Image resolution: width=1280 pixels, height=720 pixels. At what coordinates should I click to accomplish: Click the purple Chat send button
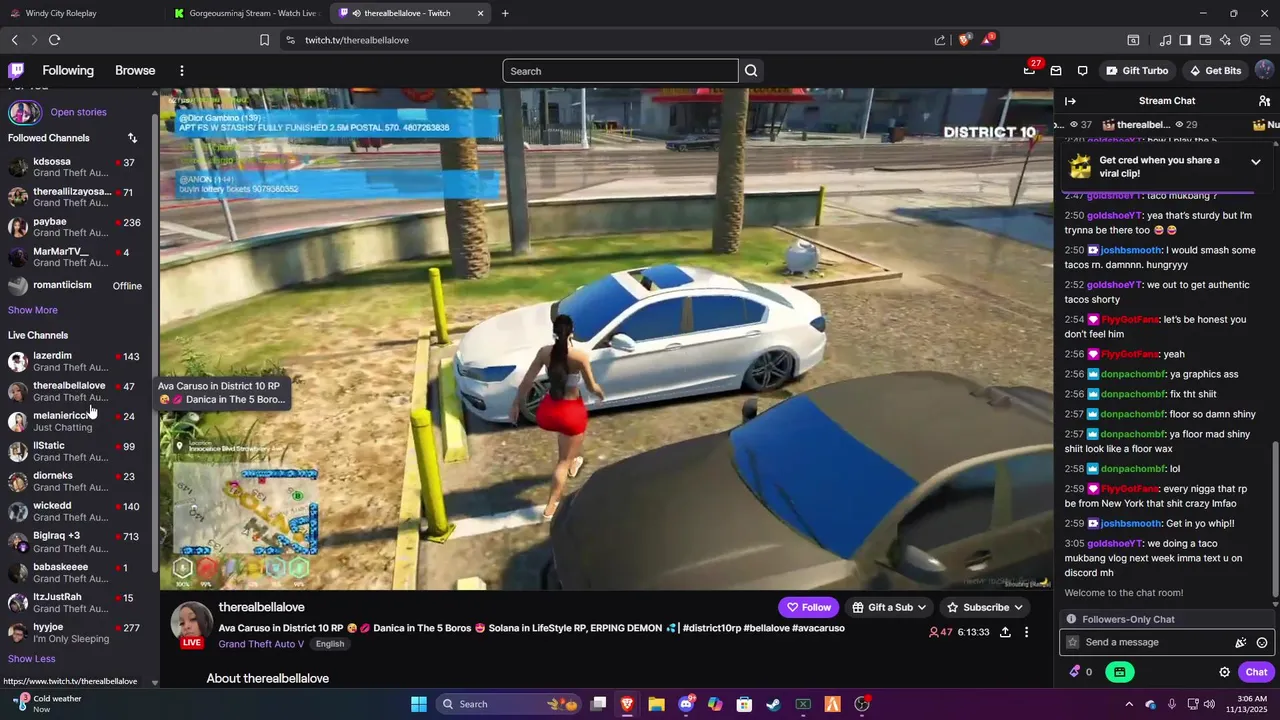tap(1256, 672)
